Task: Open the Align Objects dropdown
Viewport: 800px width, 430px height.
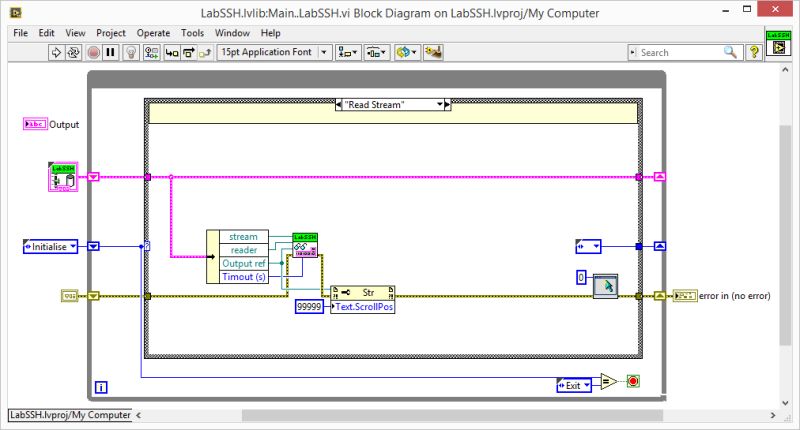Action: pos(348,52)
